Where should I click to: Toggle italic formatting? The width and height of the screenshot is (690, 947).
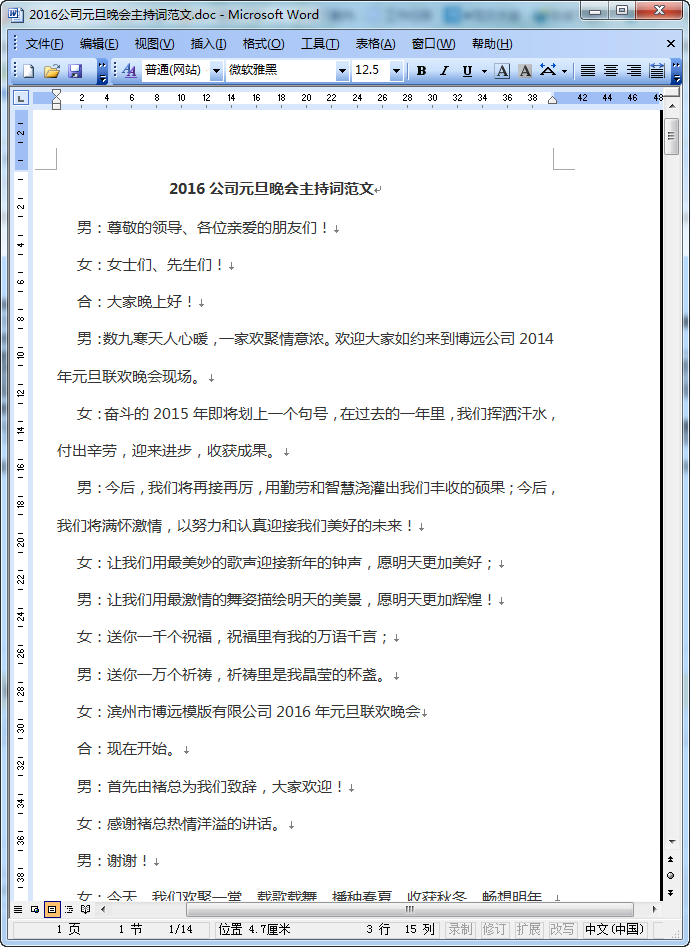[444, 71]
